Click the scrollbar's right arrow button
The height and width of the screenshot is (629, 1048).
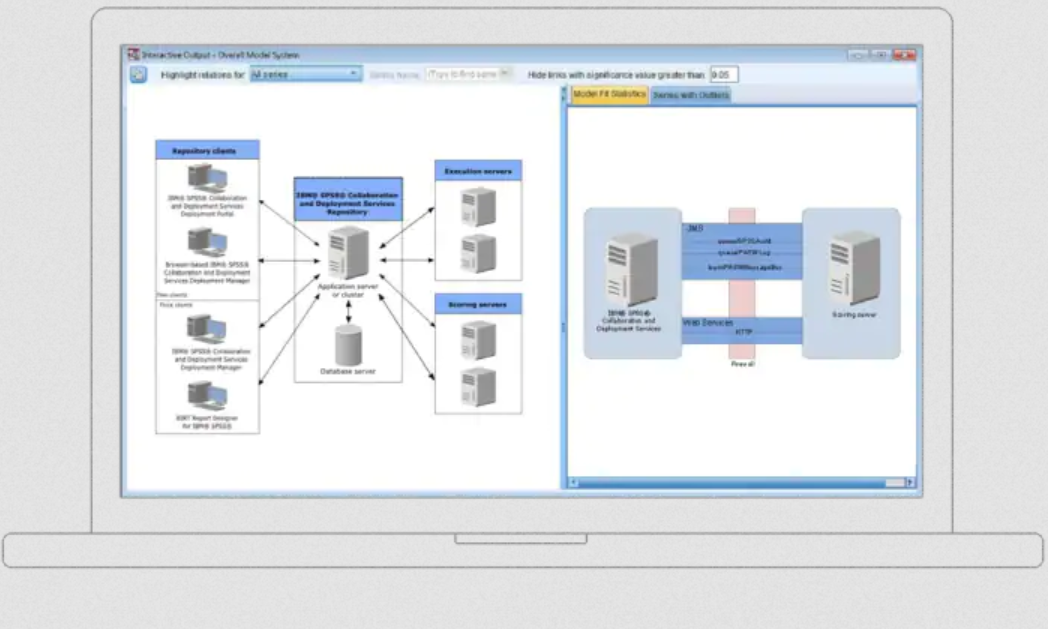908,484
